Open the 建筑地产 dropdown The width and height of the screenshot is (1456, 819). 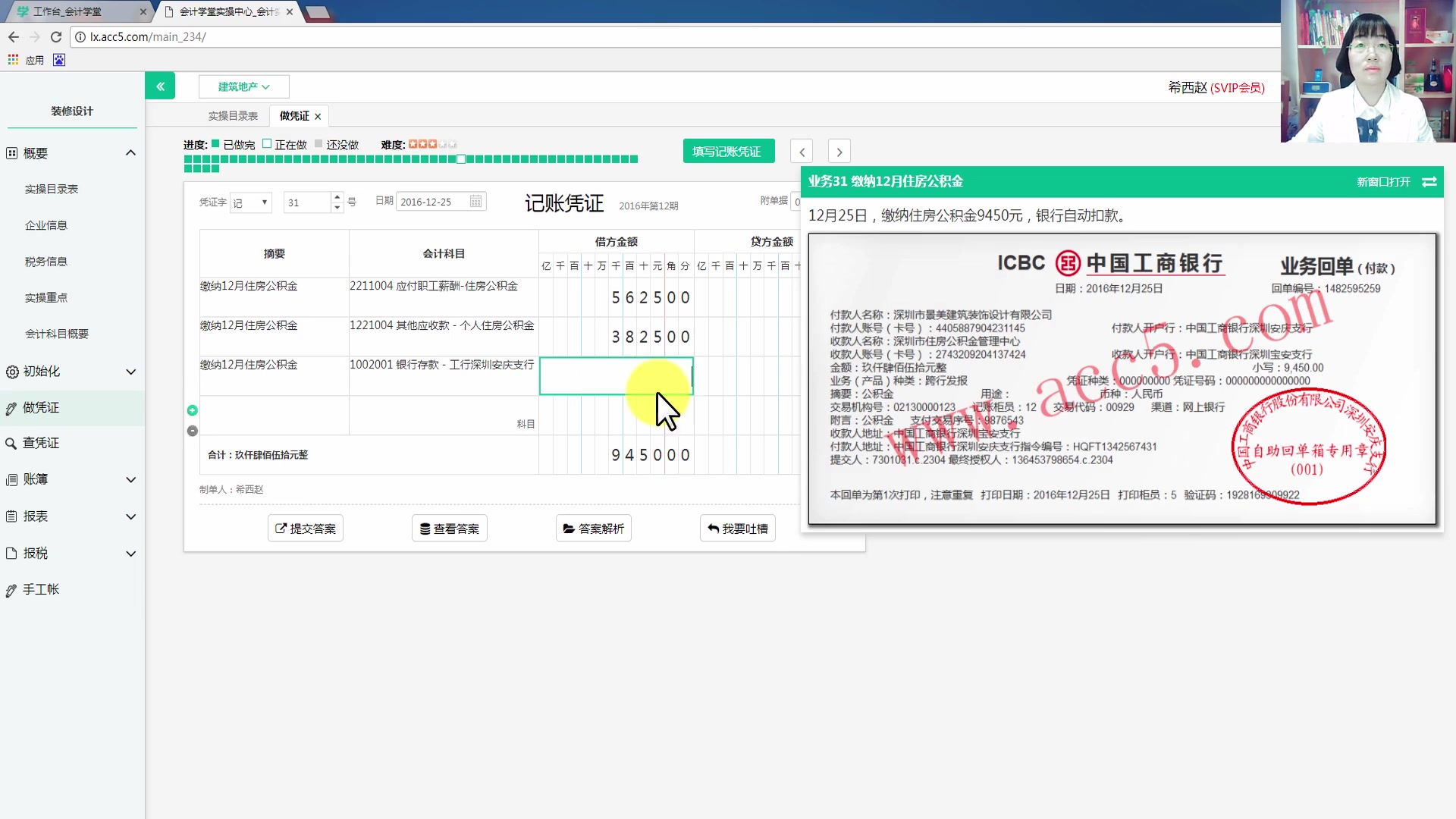[243, 86]
